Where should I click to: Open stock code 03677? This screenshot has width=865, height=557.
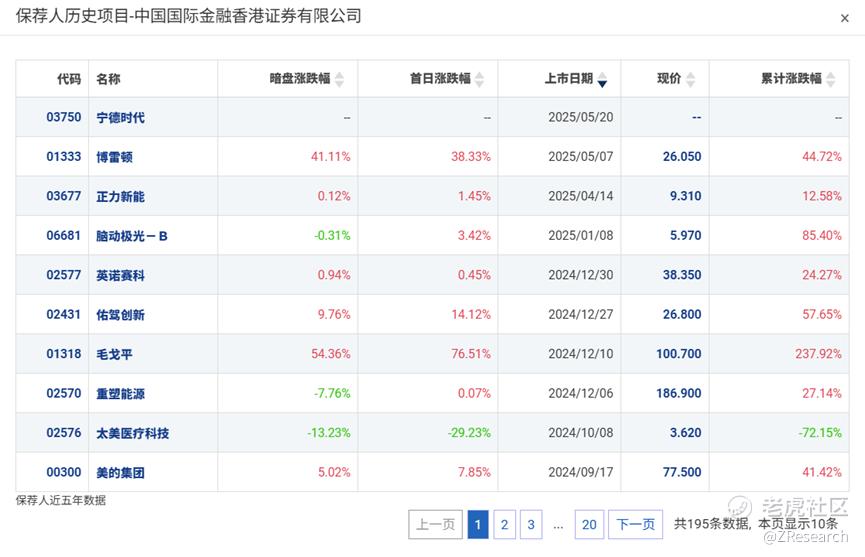[x=63, y=196]
